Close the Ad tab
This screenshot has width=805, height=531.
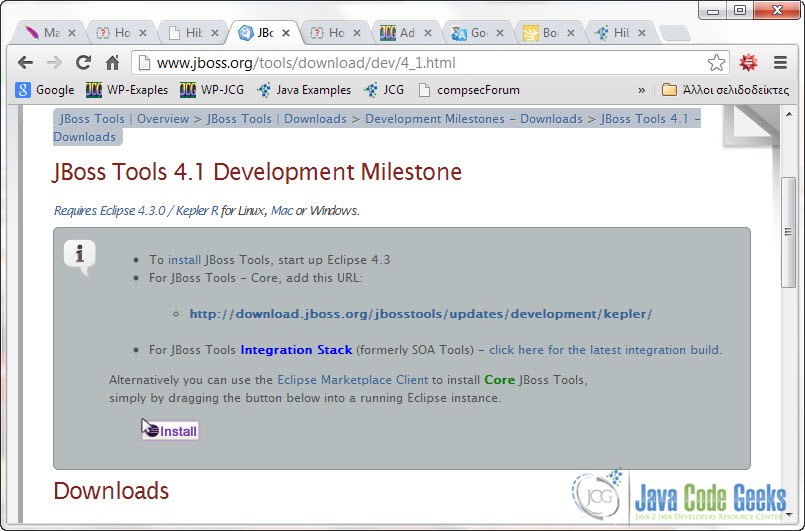pyautogui.click(x=427, y=33)
